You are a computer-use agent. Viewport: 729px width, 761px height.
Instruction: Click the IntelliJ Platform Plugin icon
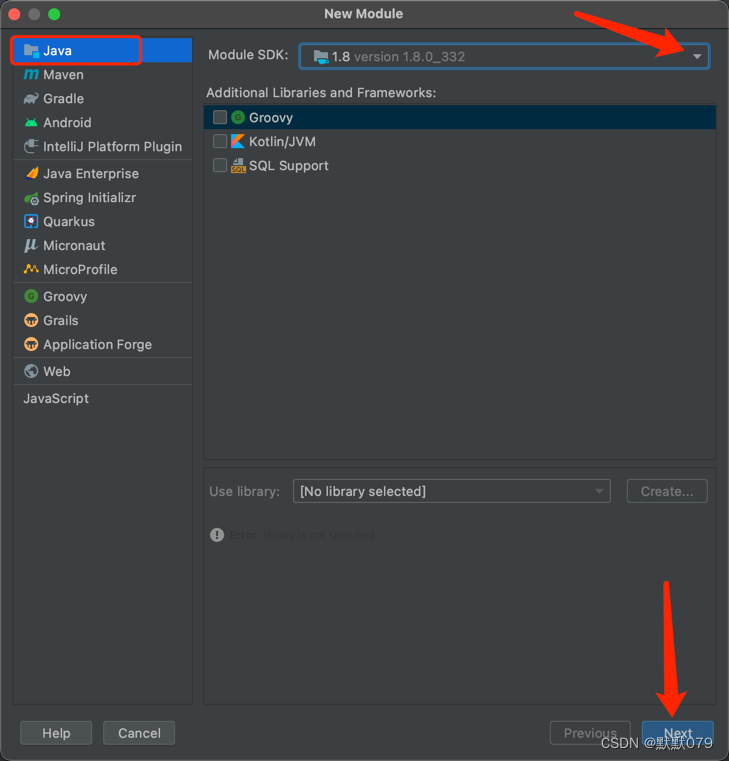click(x=31, y=146)
